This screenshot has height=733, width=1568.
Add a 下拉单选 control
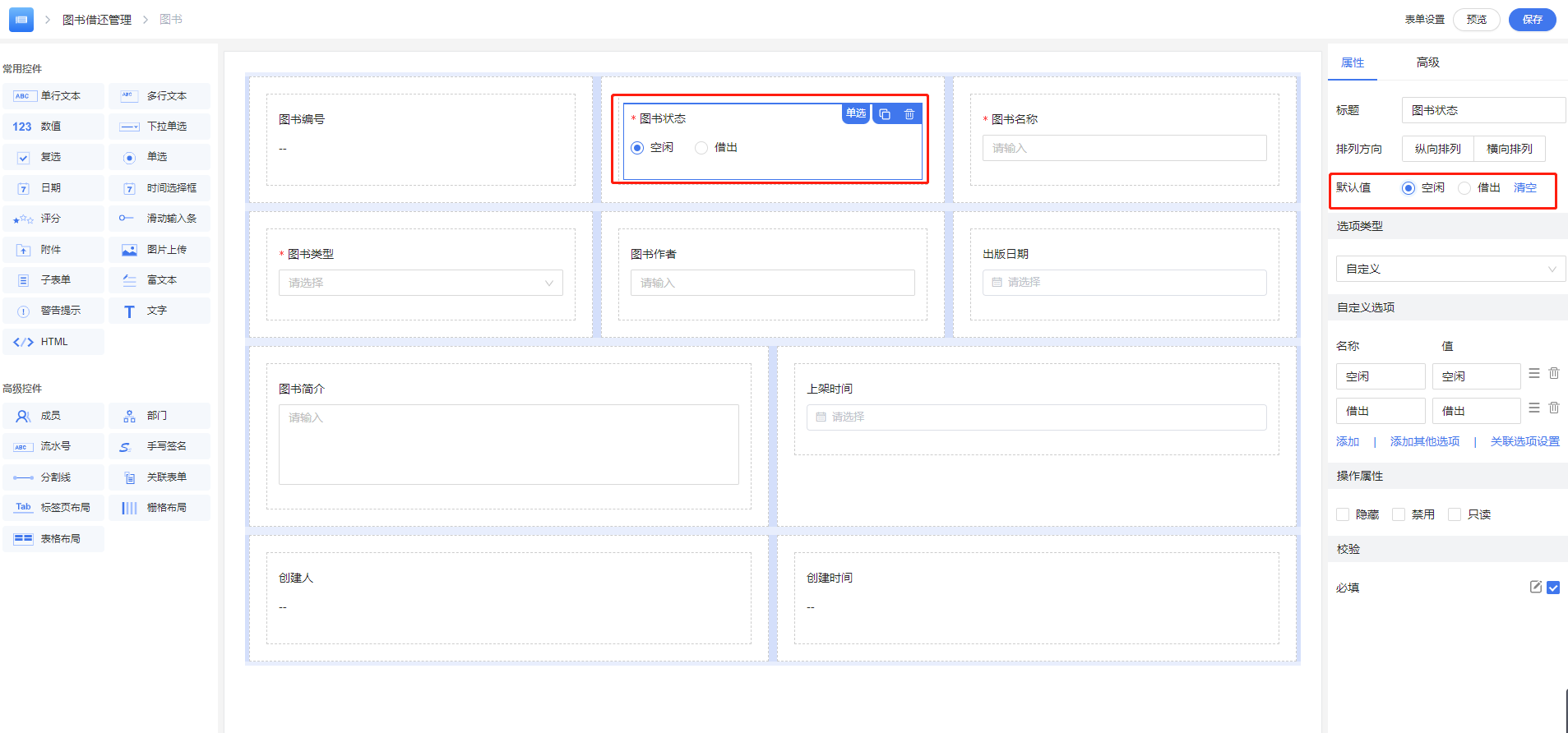160,127
